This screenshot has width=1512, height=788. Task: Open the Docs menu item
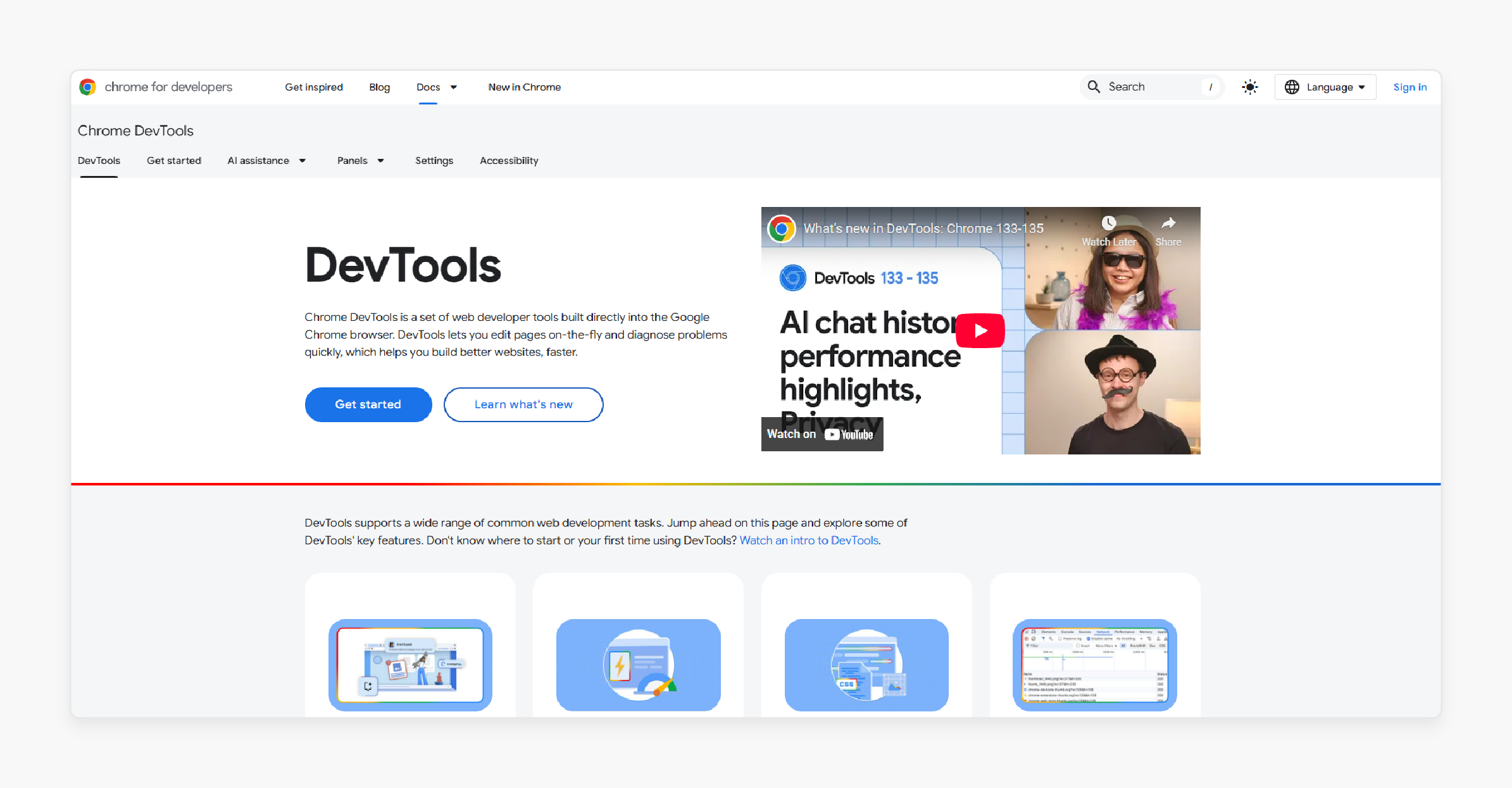(428, 87)
